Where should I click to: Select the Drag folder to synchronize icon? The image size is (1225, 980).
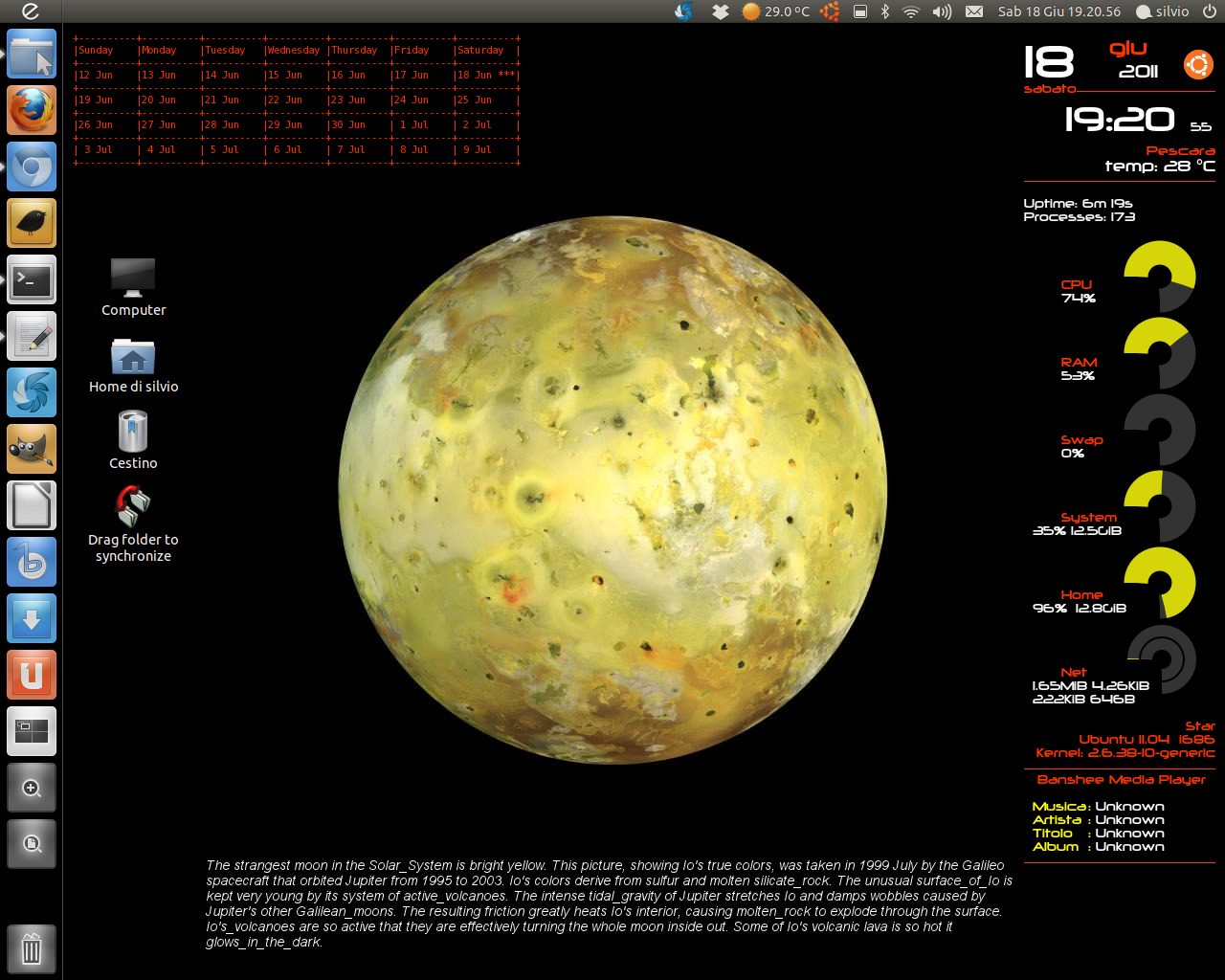[133, 523]
